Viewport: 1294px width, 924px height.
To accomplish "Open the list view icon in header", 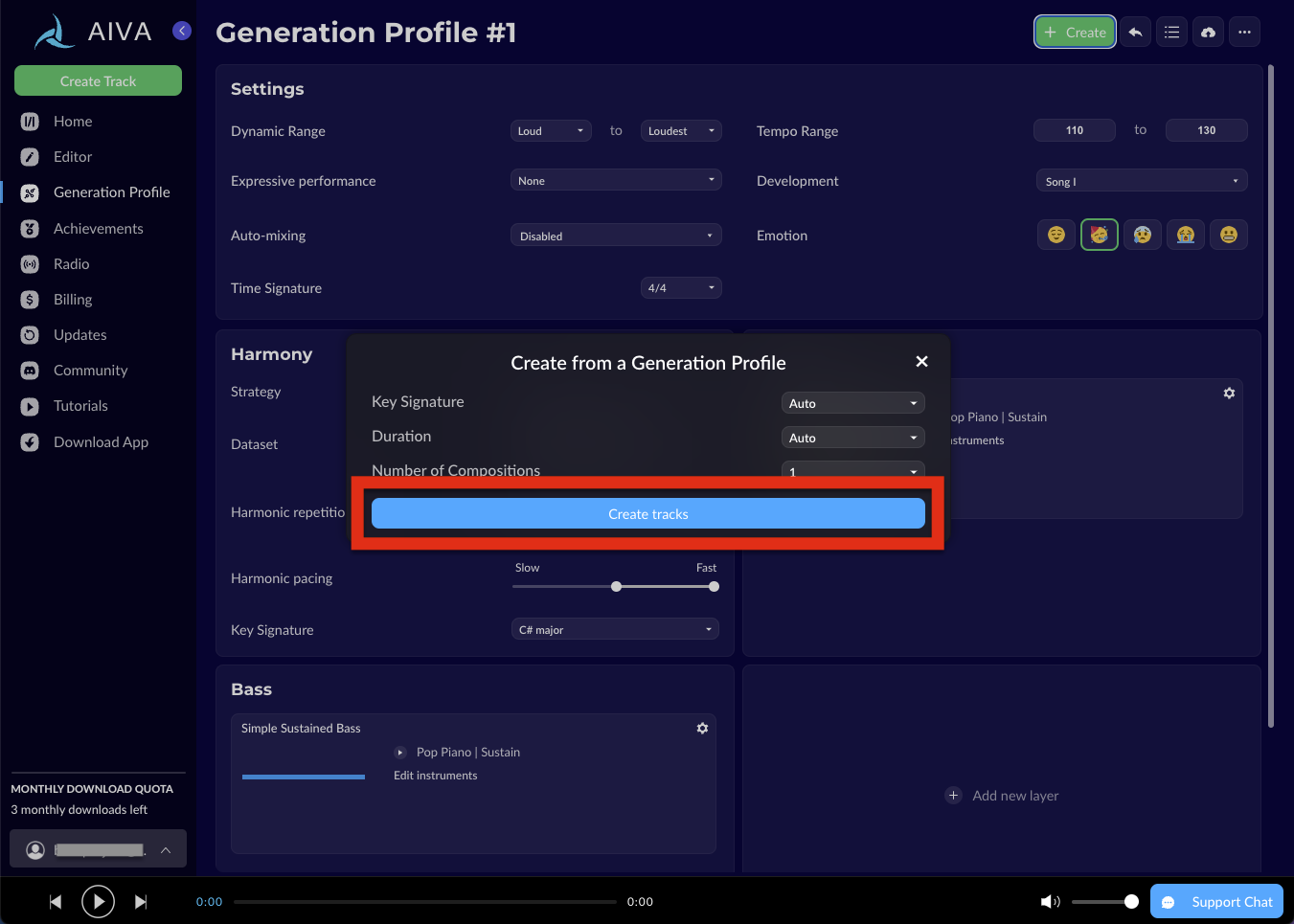I will 1171,33.
